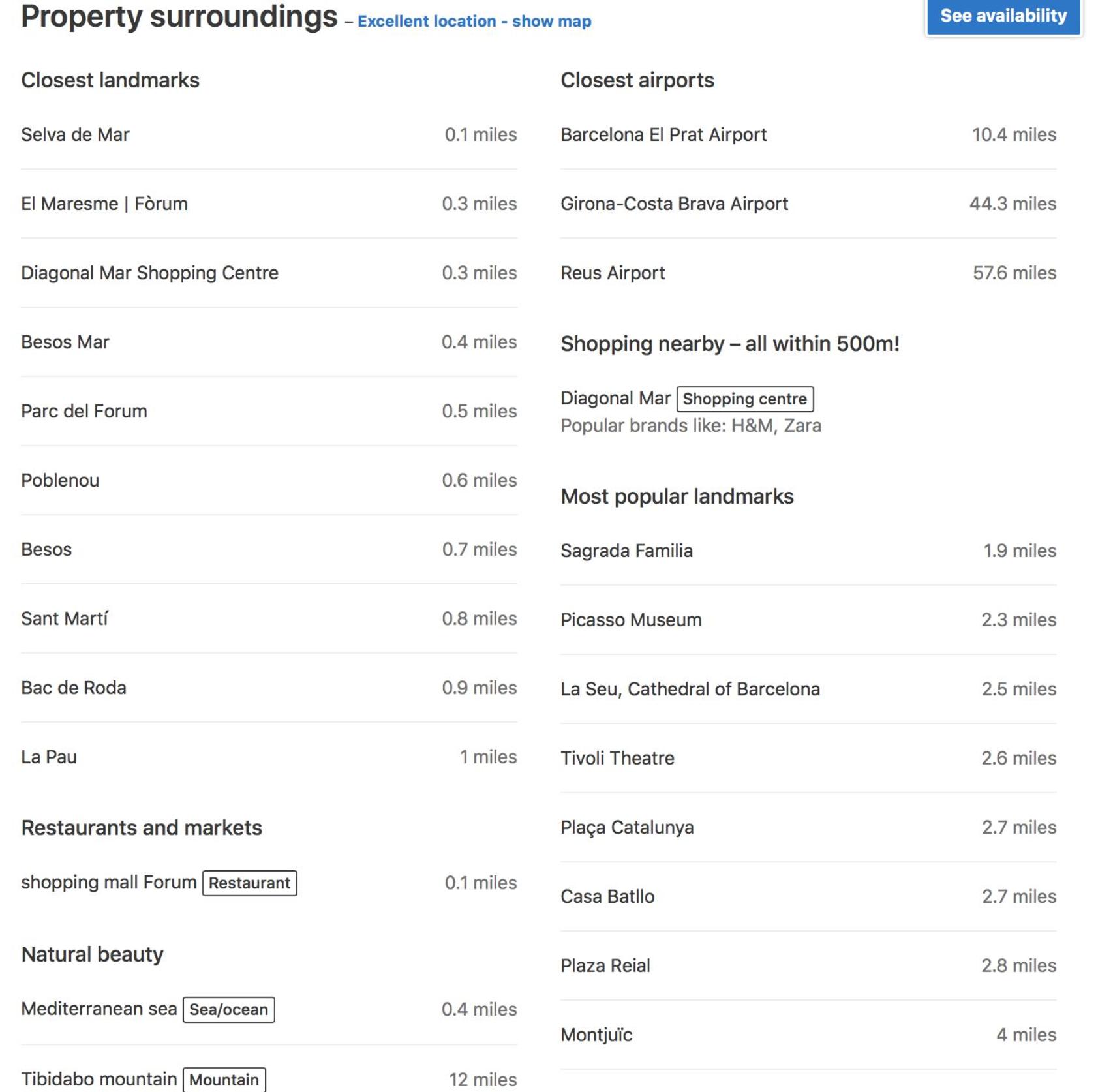Viewport: 1113px width, 1092px height.
Task: Click the Picasso Museum listing
Action: click(x=808, y=620)
